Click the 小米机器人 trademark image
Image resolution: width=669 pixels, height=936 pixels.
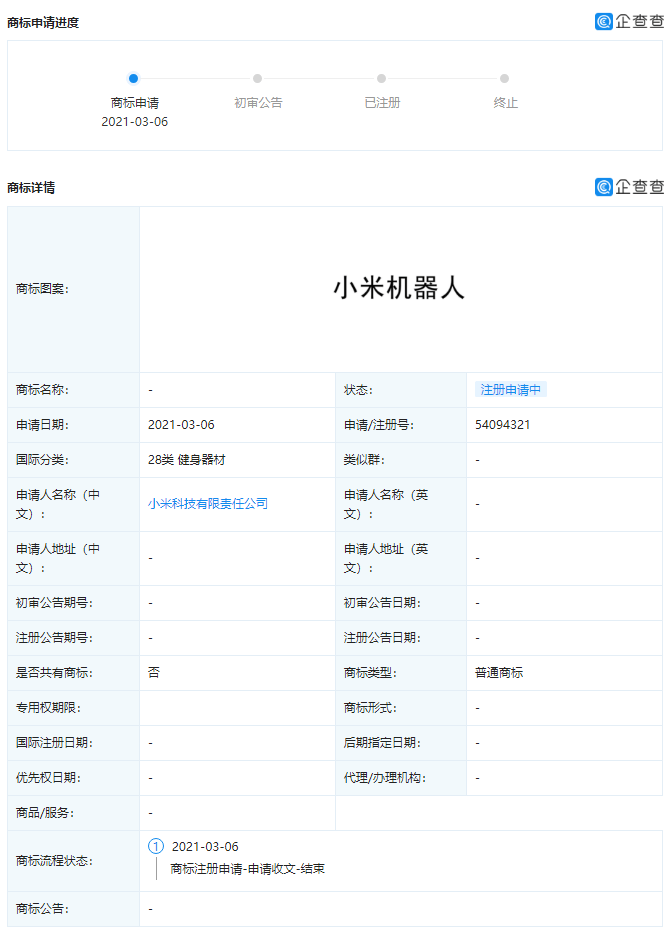[399, 288]
